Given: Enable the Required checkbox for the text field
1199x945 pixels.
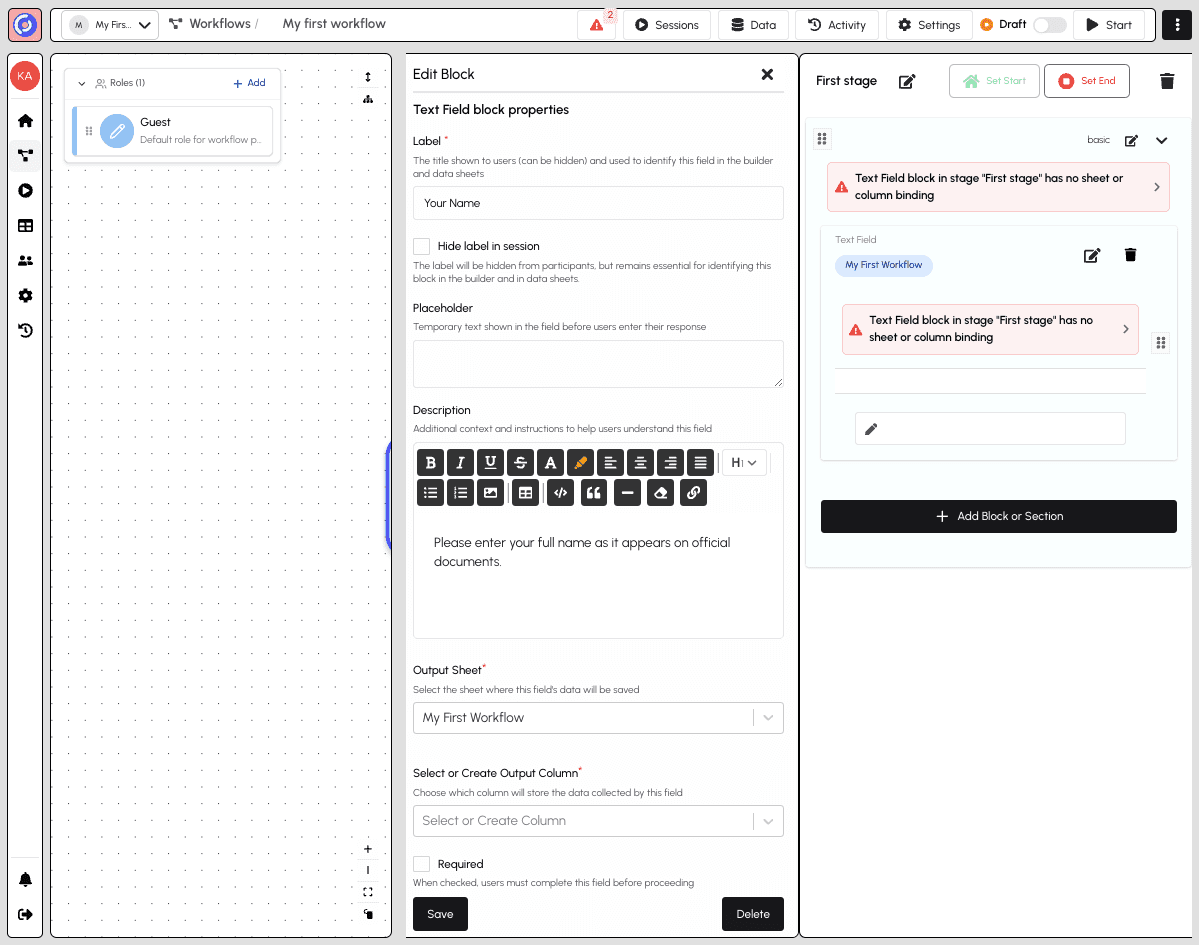Looking at the screenshot, I should [x=421, y=863].
